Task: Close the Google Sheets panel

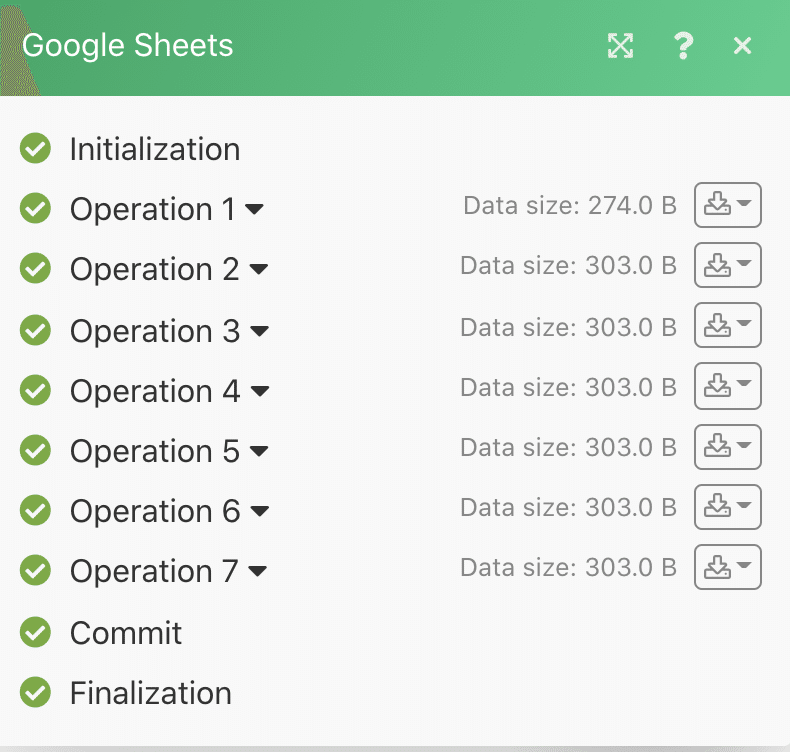Action: [742, 45]
